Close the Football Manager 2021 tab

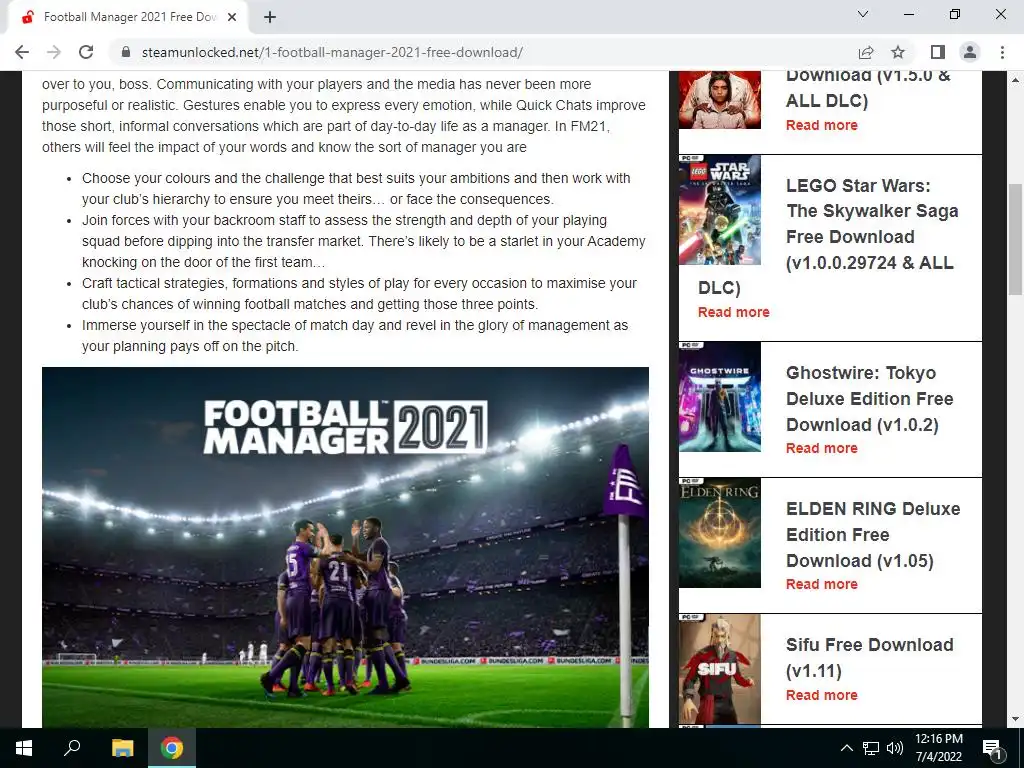232,18
